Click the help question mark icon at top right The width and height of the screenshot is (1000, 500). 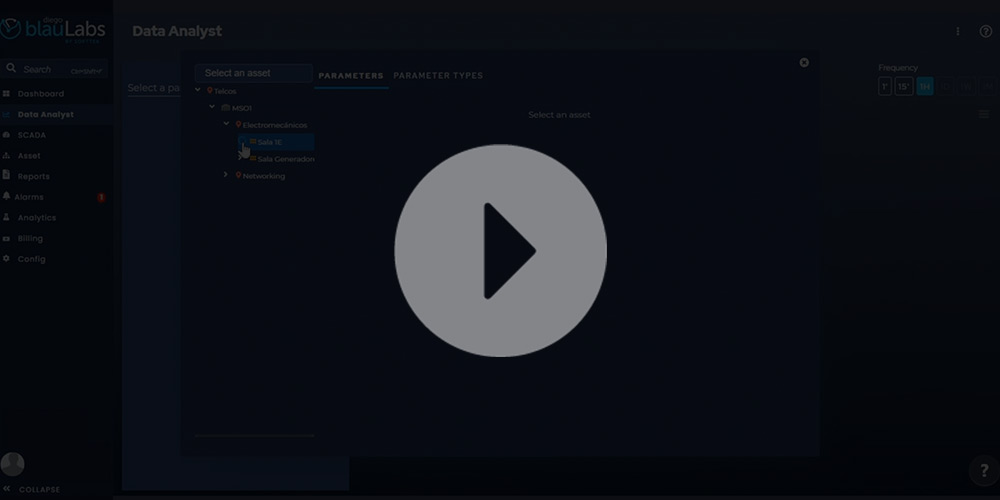tap(986, 32)
